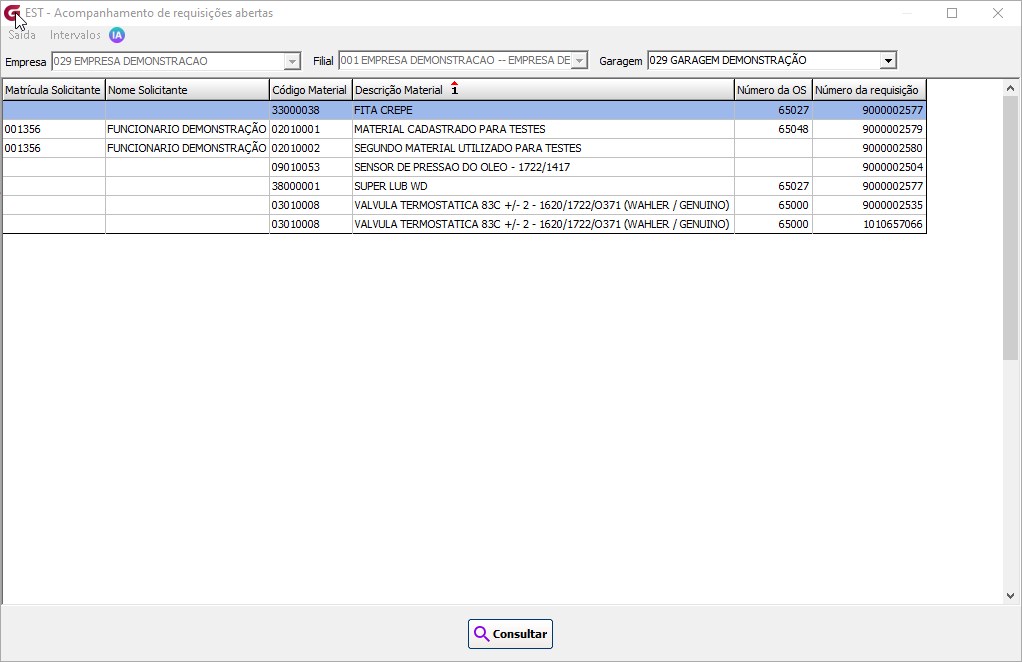This screenshot has height=662, width=1022.
Task: Sort by Código Material column header
Action: point(310,90)
